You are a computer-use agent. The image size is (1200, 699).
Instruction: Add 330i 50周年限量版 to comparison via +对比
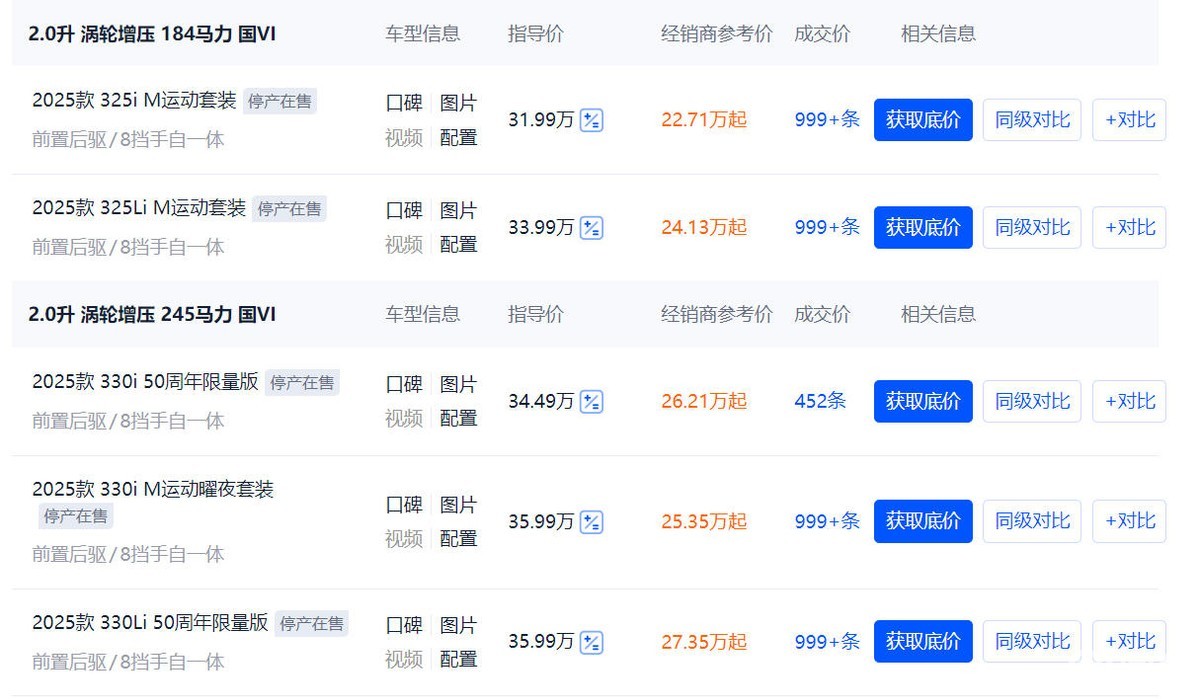click(1129, 401)
